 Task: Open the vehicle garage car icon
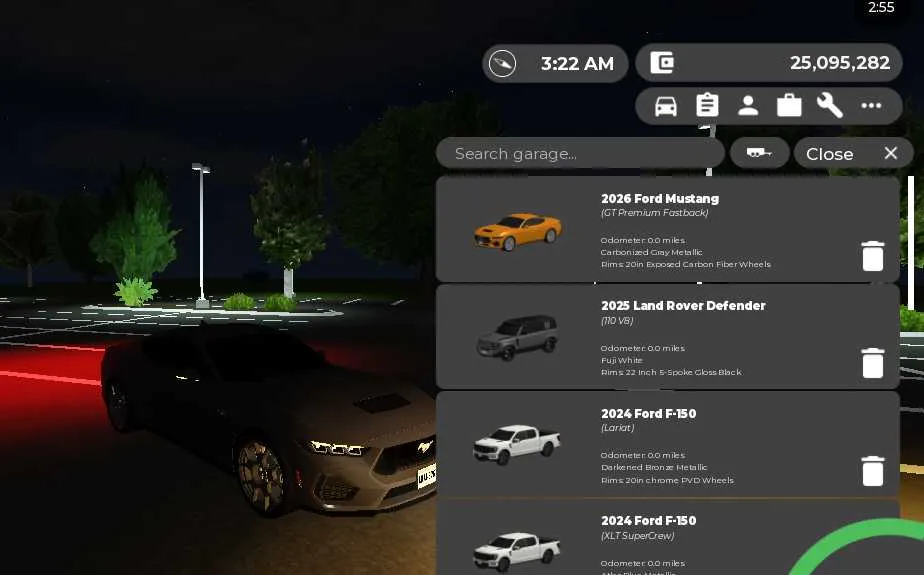[665, 107]
